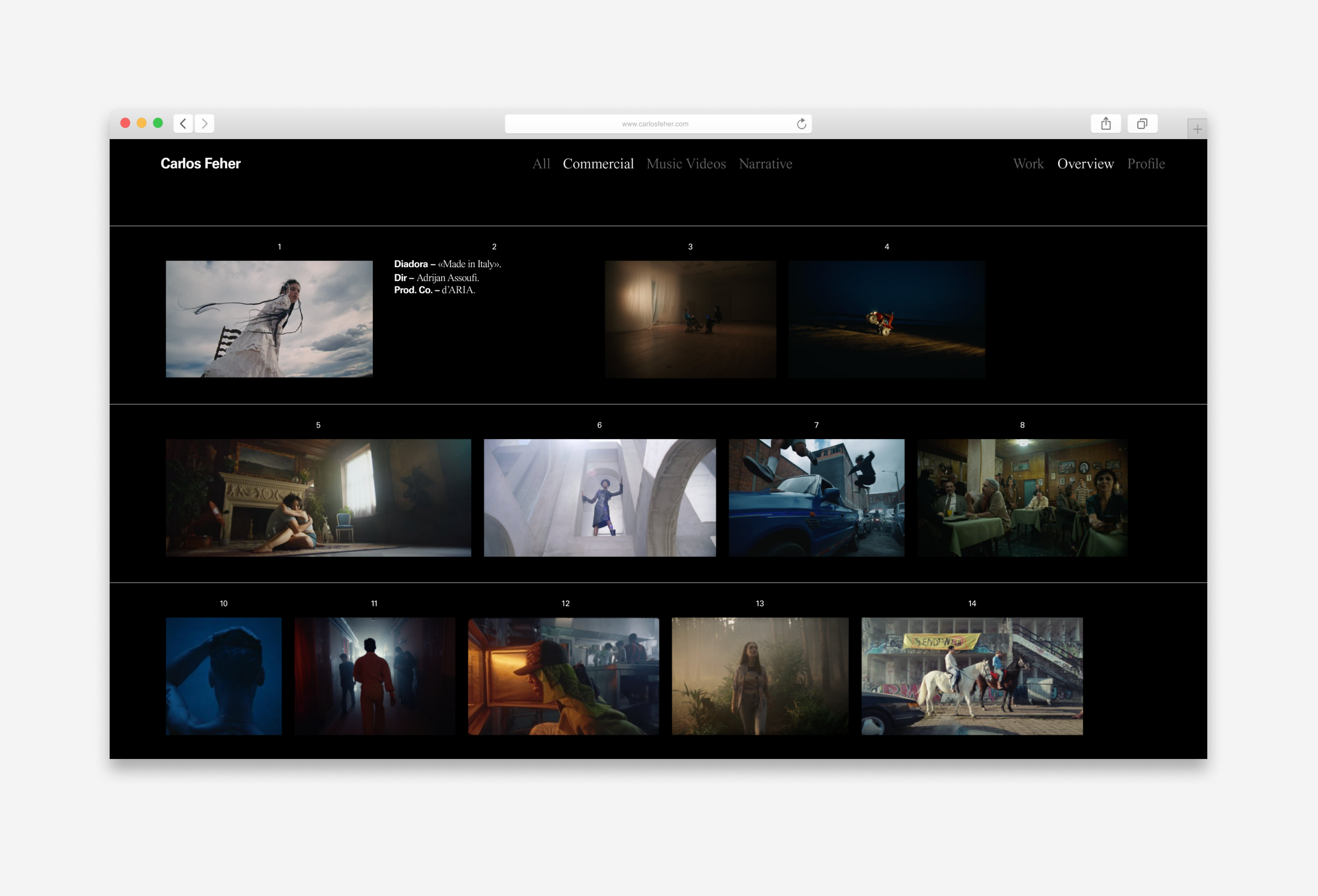This screenshot has height=896, width=1318.
Task: Select project 14 thumbnail with white horse
Action: [972, 676]
